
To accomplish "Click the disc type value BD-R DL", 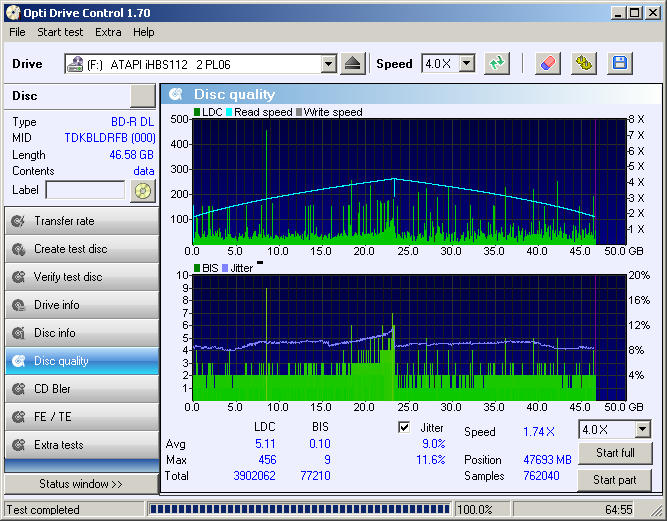I will pos(132,122).
